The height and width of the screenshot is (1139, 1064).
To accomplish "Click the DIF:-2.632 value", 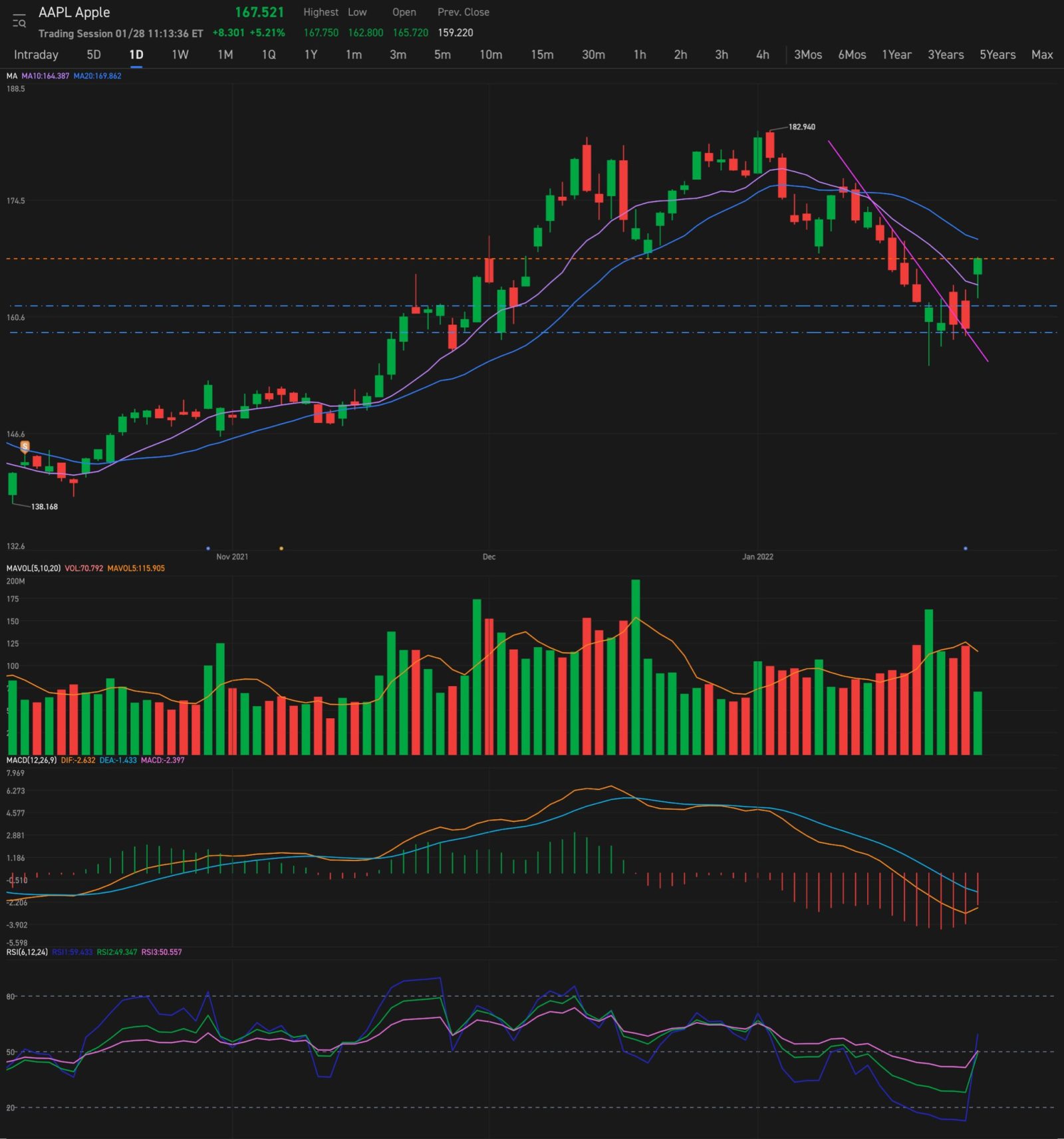I will click(78, 760).
